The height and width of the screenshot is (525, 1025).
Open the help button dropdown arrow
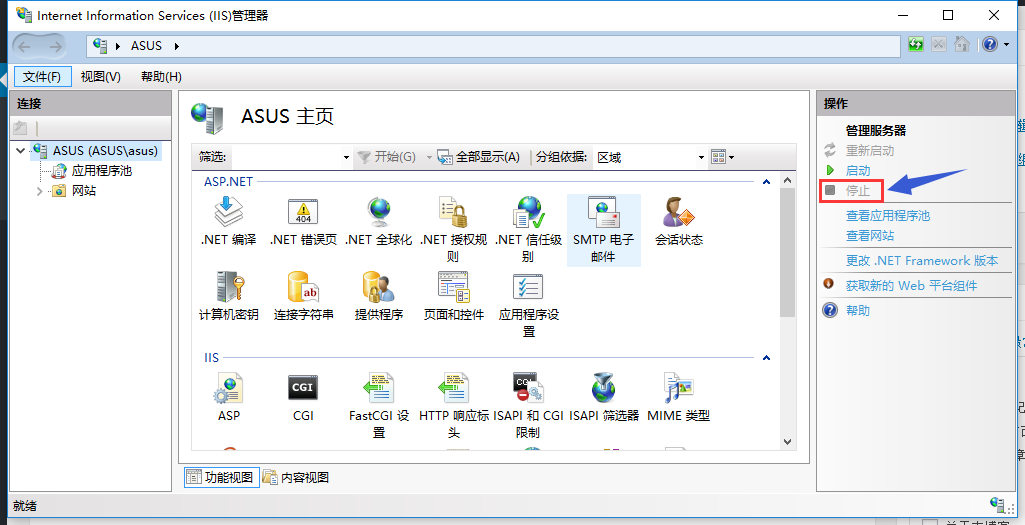[1007, 44]
